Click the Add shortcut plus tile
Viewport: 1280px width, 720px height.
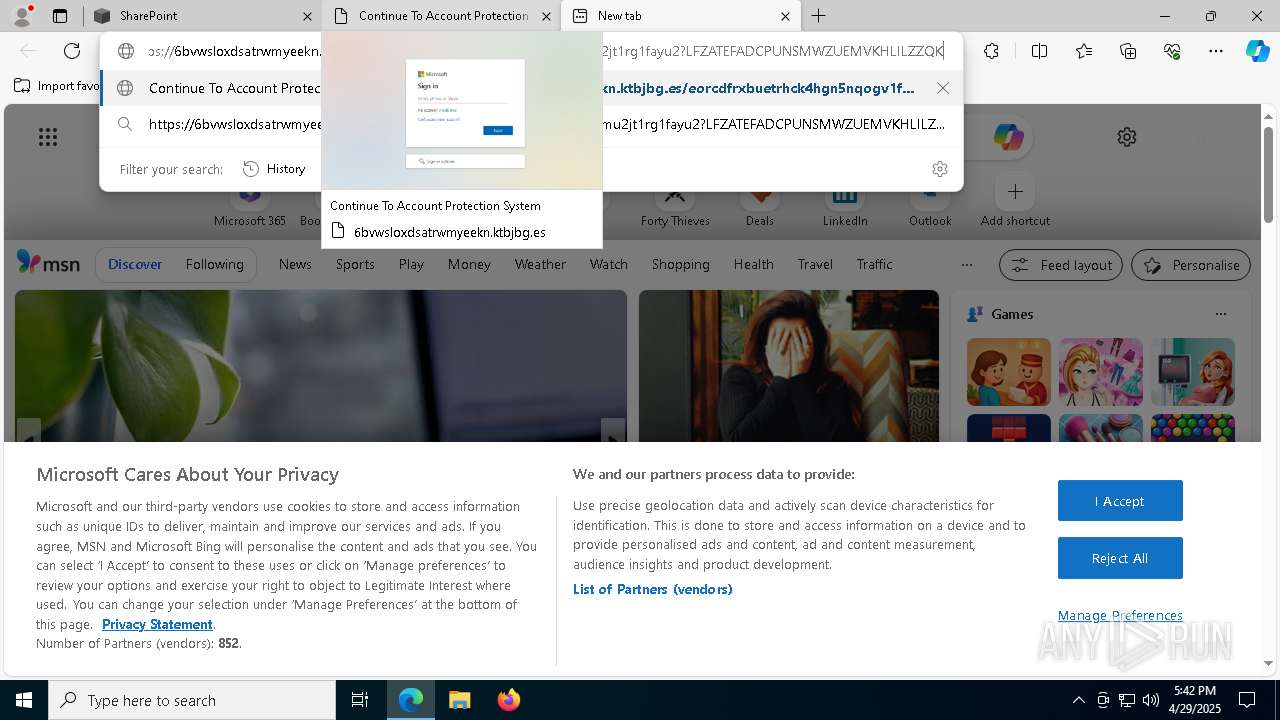[x=1015, y=191]
